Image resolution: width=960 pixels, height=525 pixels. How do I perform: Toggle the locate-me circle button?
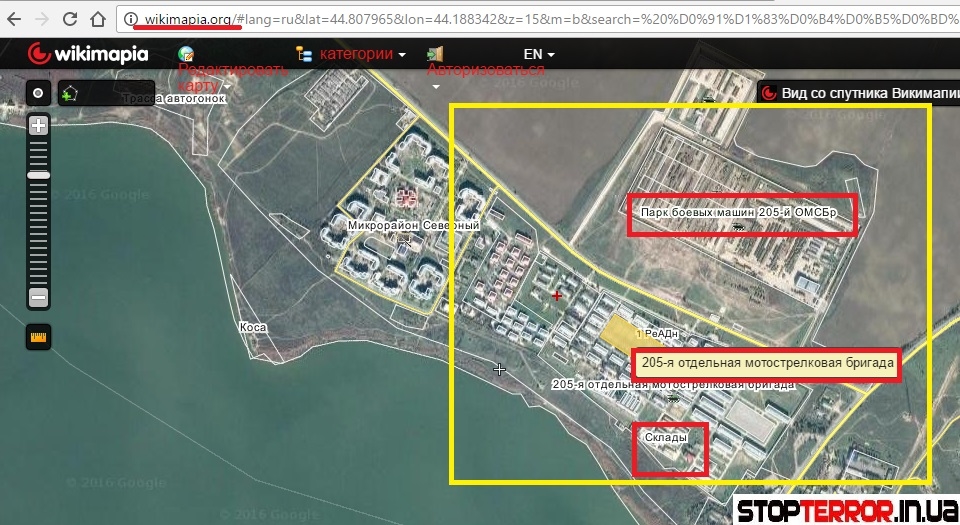38,93
